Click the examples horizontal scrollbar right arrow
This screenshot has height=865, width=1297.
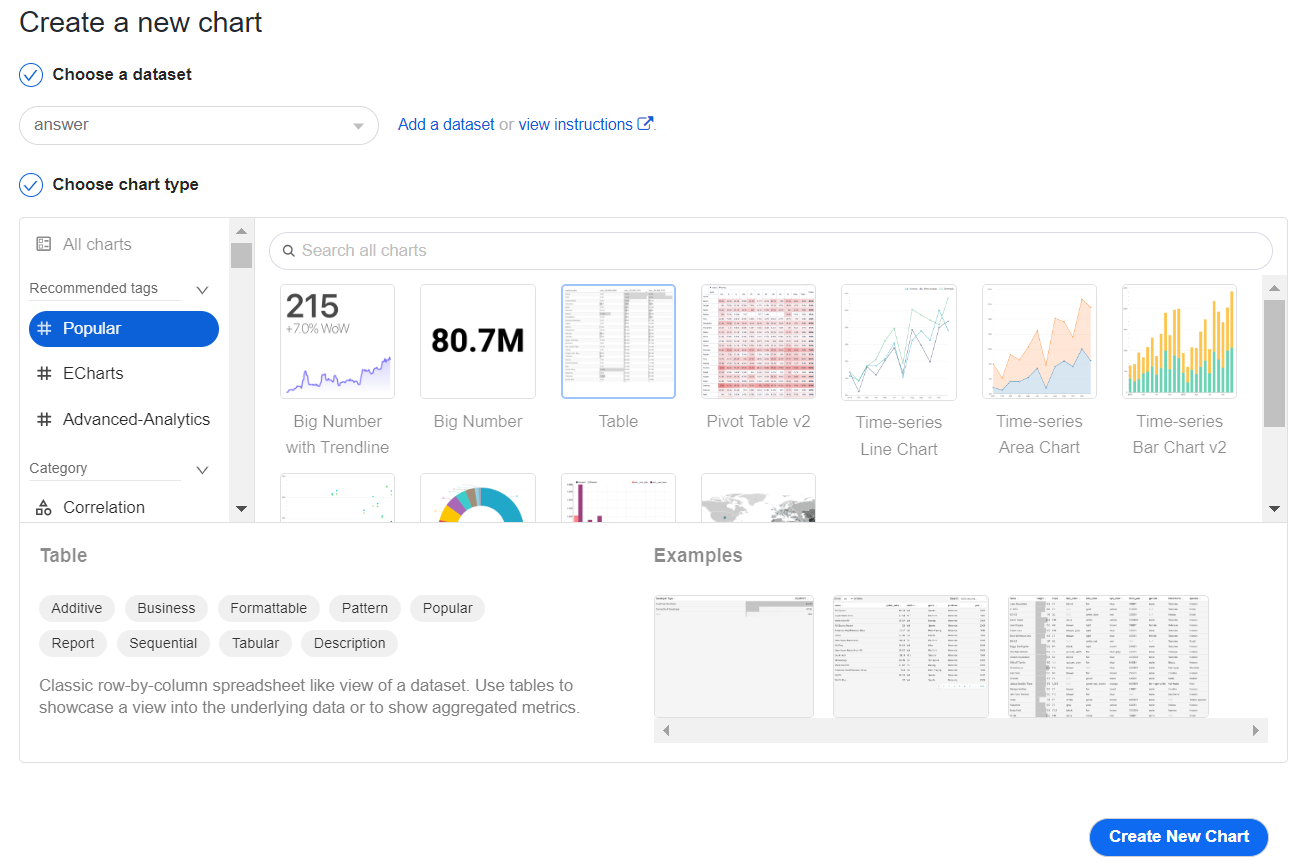coord(1256,731)
